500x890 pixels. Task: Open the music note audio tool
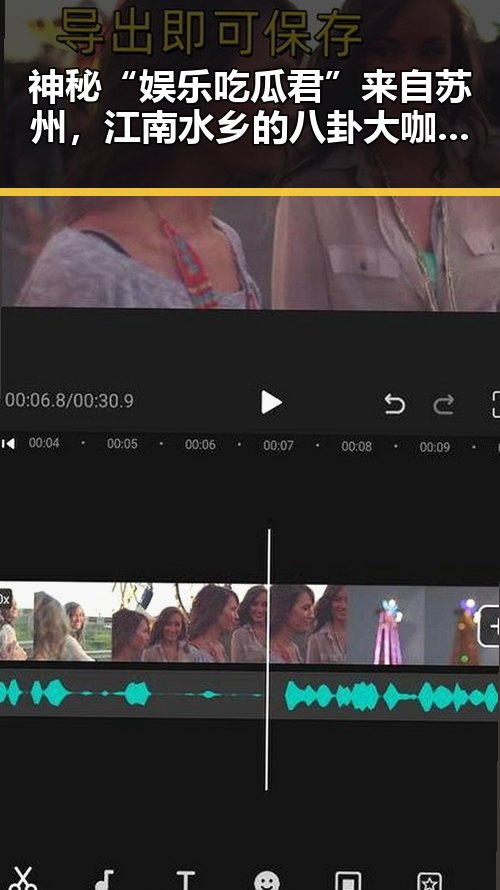104,880
